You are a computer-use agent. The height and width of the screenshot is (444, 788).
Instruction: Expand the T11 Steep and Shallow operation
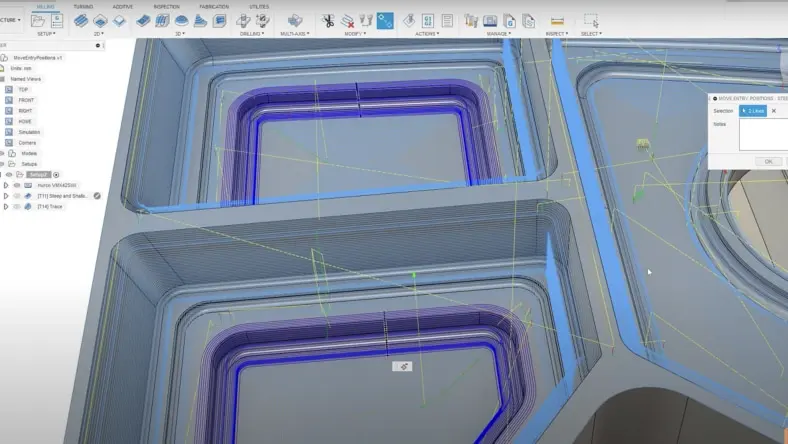[6, 196]
